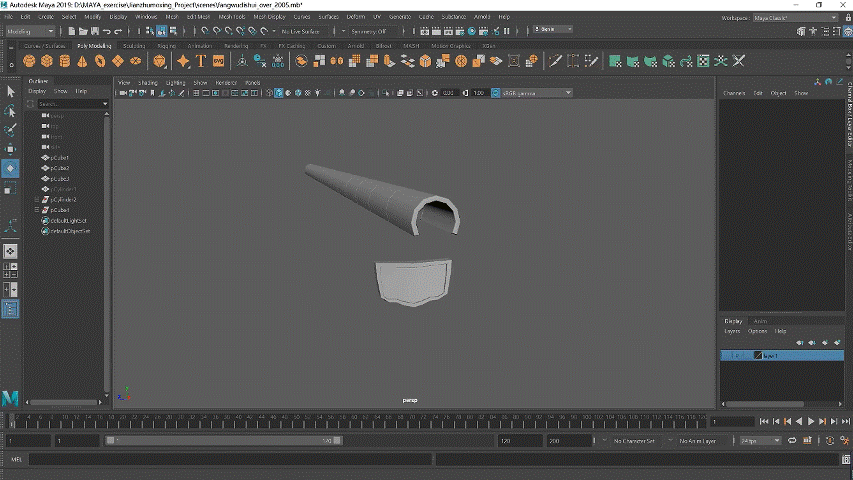853x480 pixels.
Task: Click the undo arrow in status line
Action: pos(105,31)
